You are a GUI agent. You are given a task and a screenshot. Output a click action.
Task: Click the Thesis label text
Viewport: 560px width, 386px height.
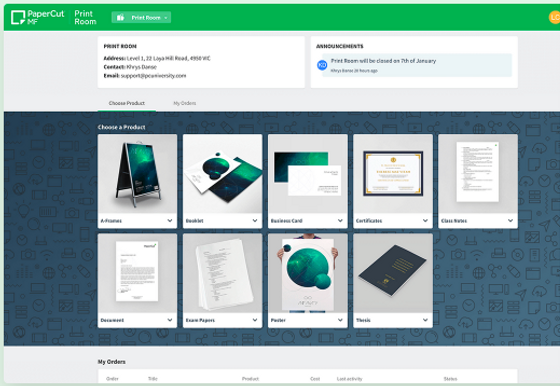pos(363,320)
